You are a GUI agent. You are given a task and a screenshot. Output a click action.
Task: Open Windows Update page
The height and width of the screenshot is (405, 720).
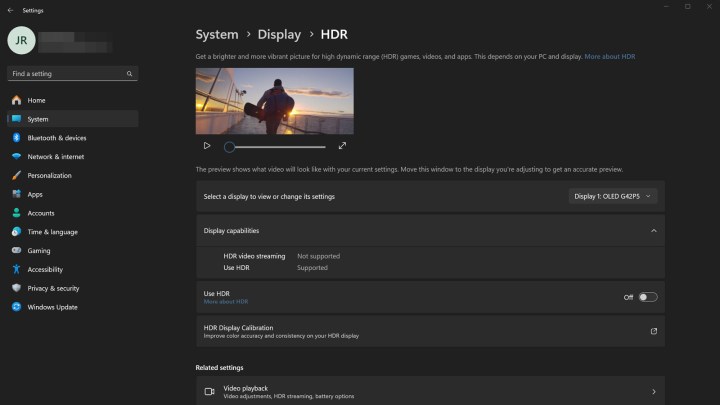(73, 307)
